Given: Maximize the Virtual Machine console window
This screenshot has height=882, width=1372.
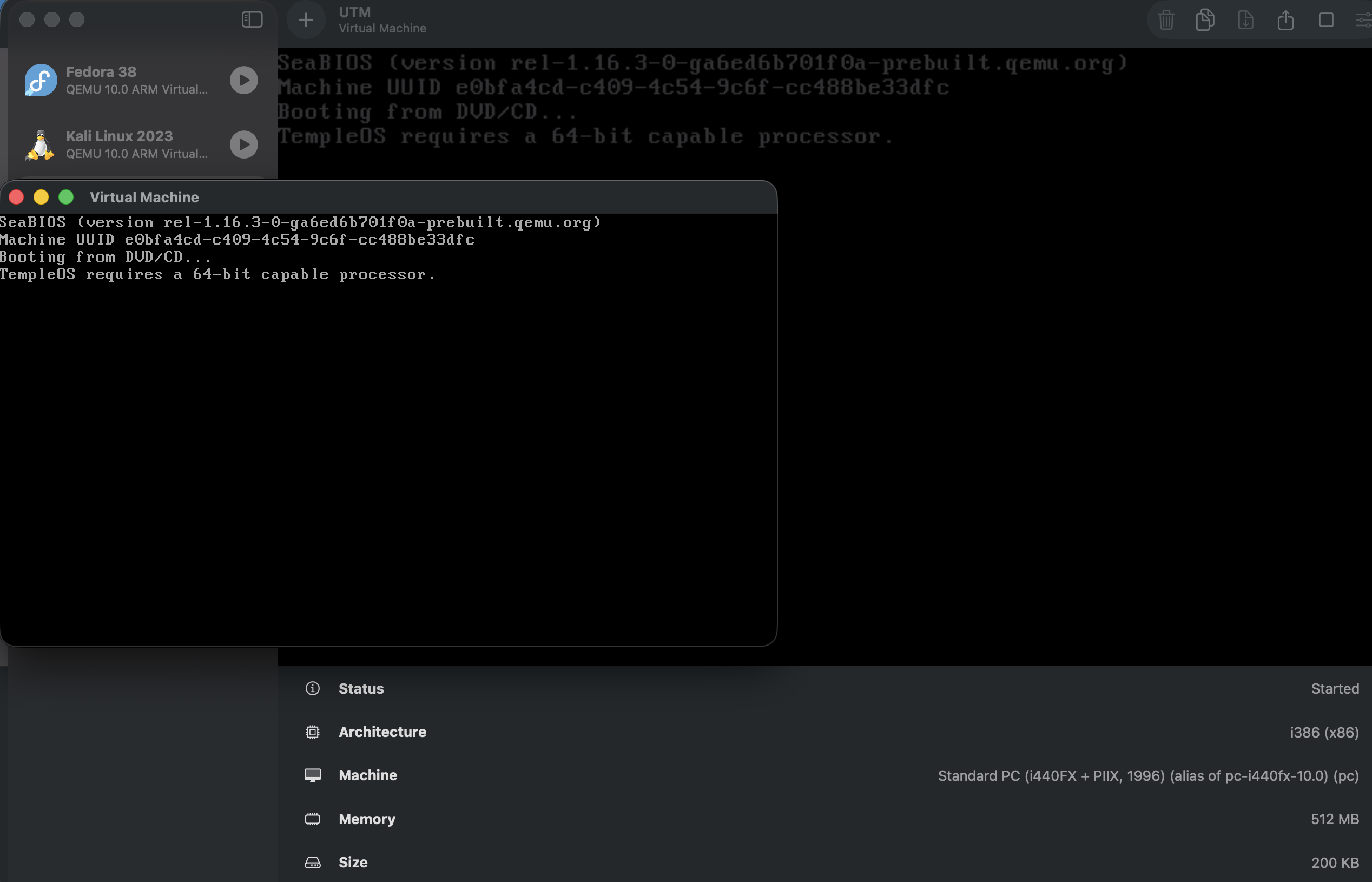Looking at the screenshot, I should pyautogui.click(x=67, y=197).
